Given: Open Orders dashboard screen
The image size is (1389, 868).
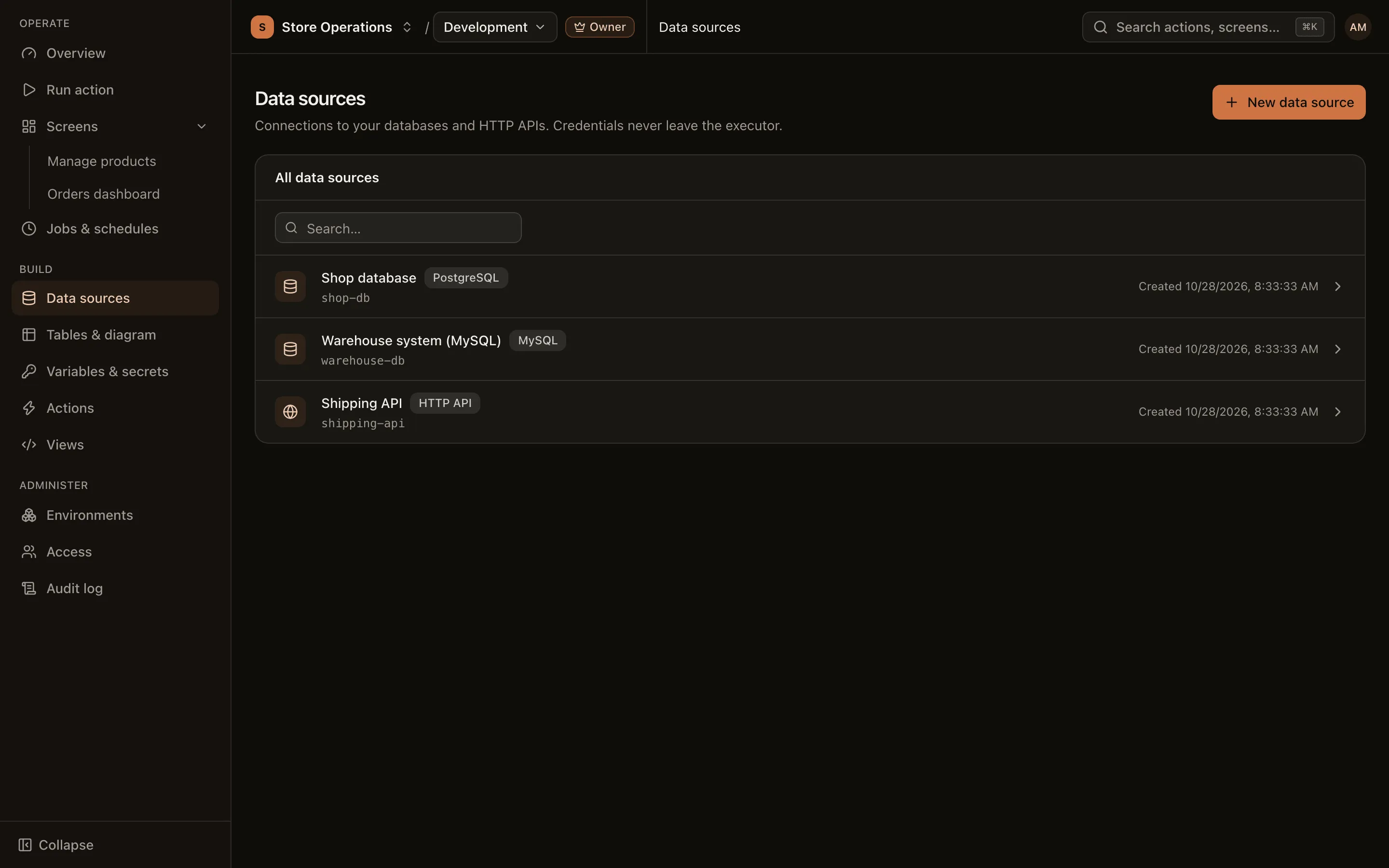Looking at the screenshot, I should pos(103,194).
